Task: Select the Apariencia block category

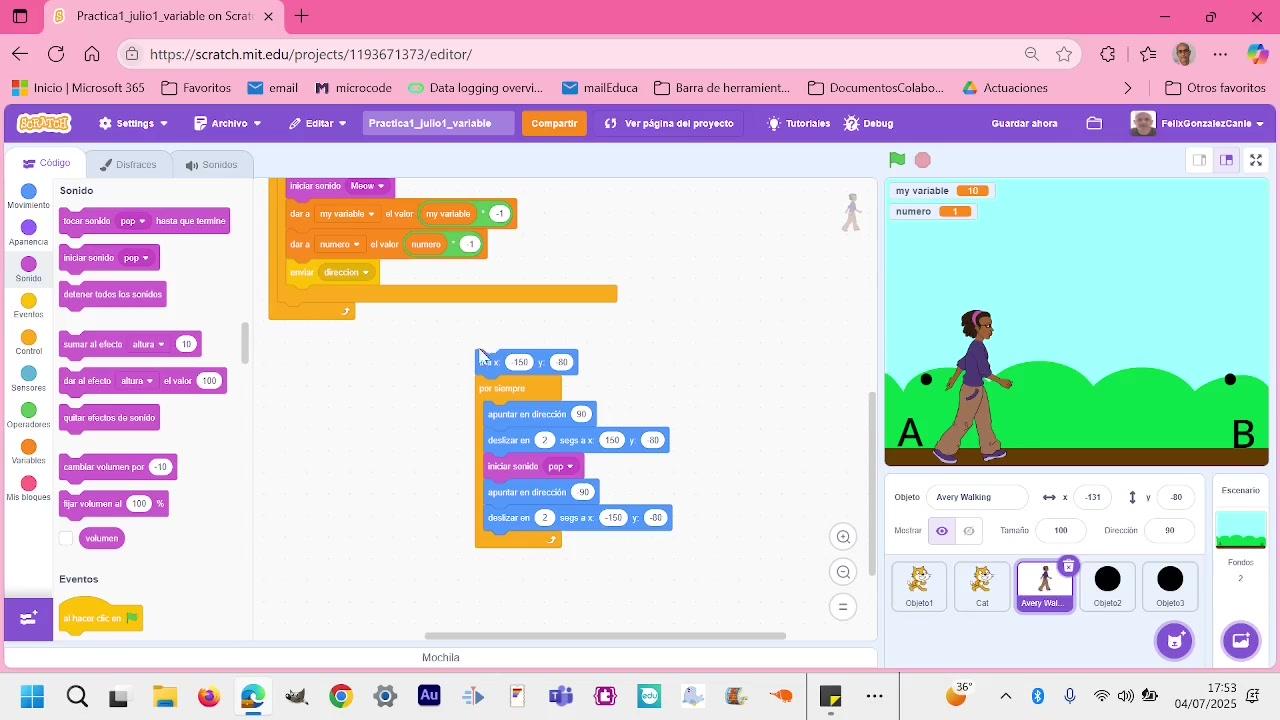Action: [x=28, y=233]
